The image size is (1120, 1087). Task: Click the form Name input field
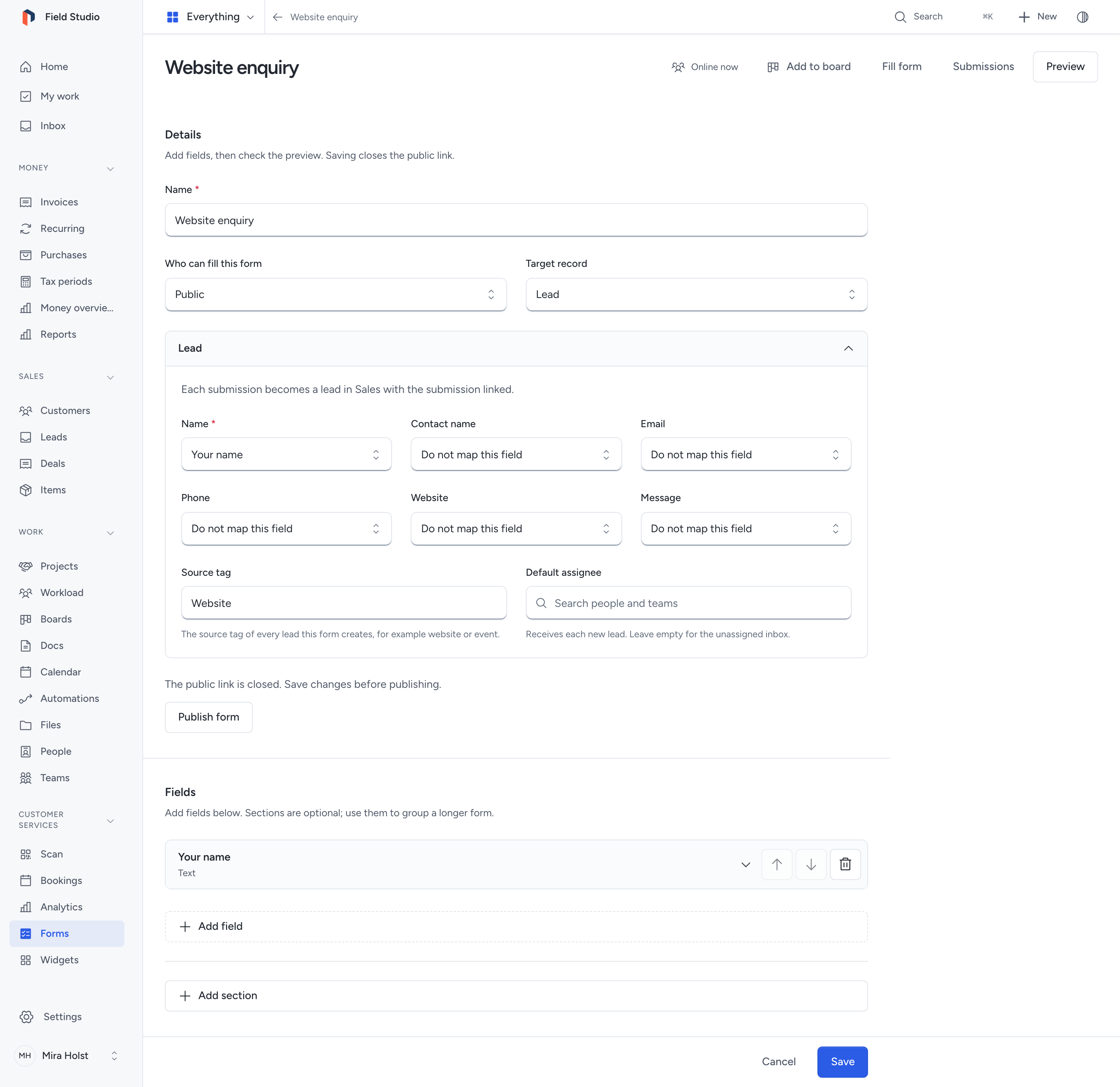pyautogui.click(x=516, y=220)
